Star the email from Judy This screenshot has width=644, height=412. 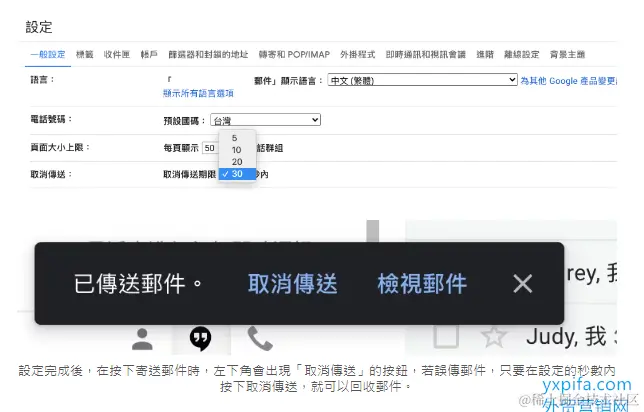pos(493,336)
